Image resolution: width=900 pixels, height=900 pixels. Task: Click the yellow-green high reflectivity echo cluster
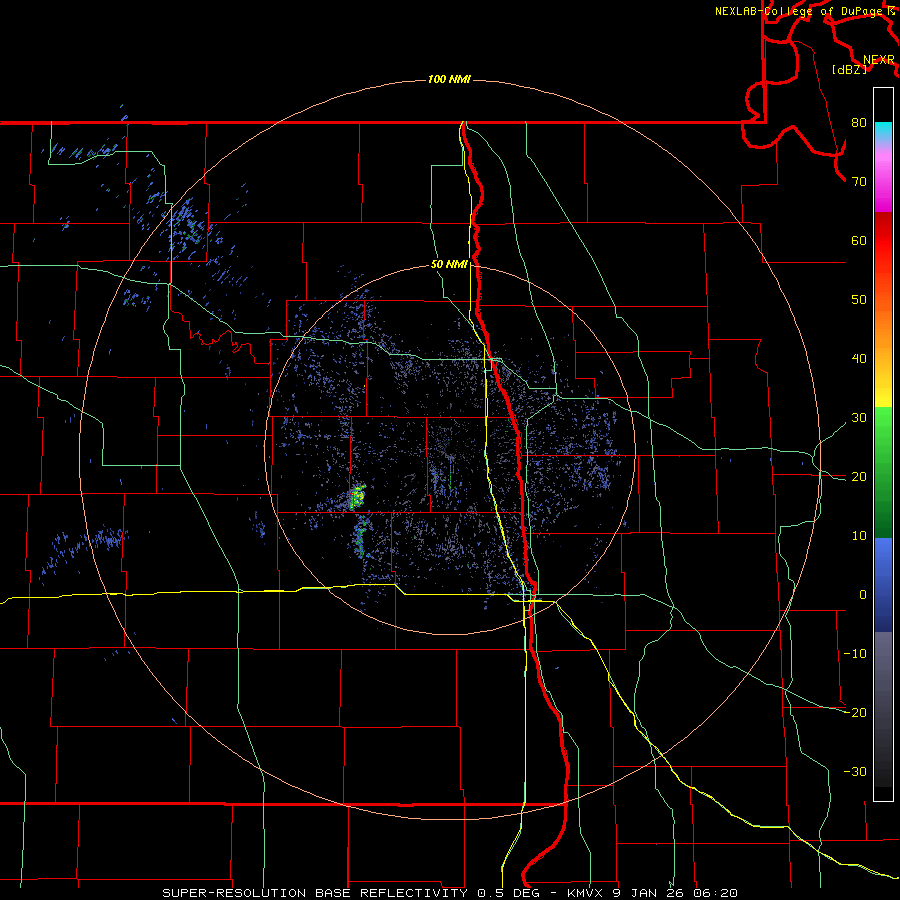coord(358,496)
